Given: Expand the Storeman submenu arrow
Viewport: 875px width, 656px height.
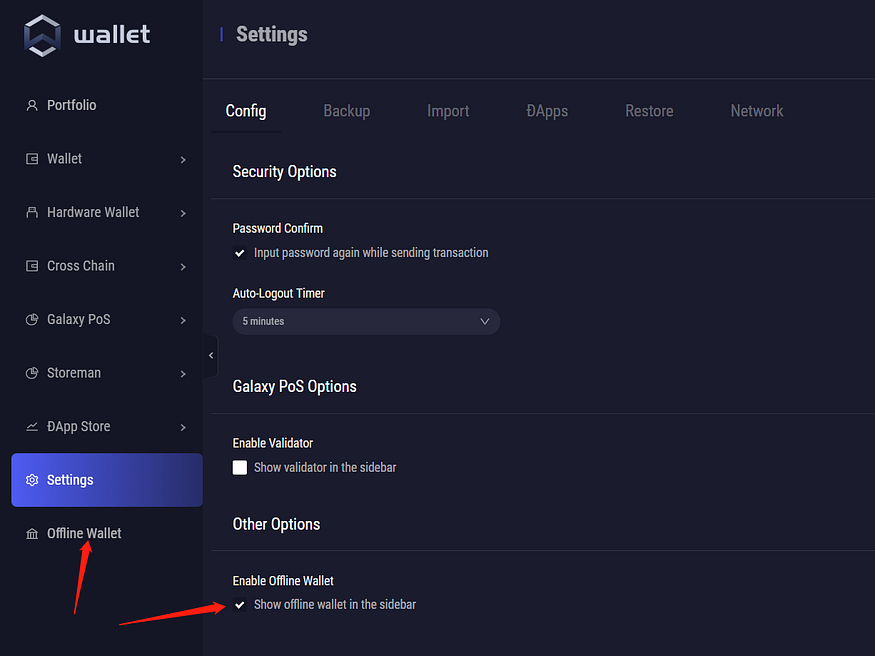Looking at the screenshot, I should click(183, 374).
